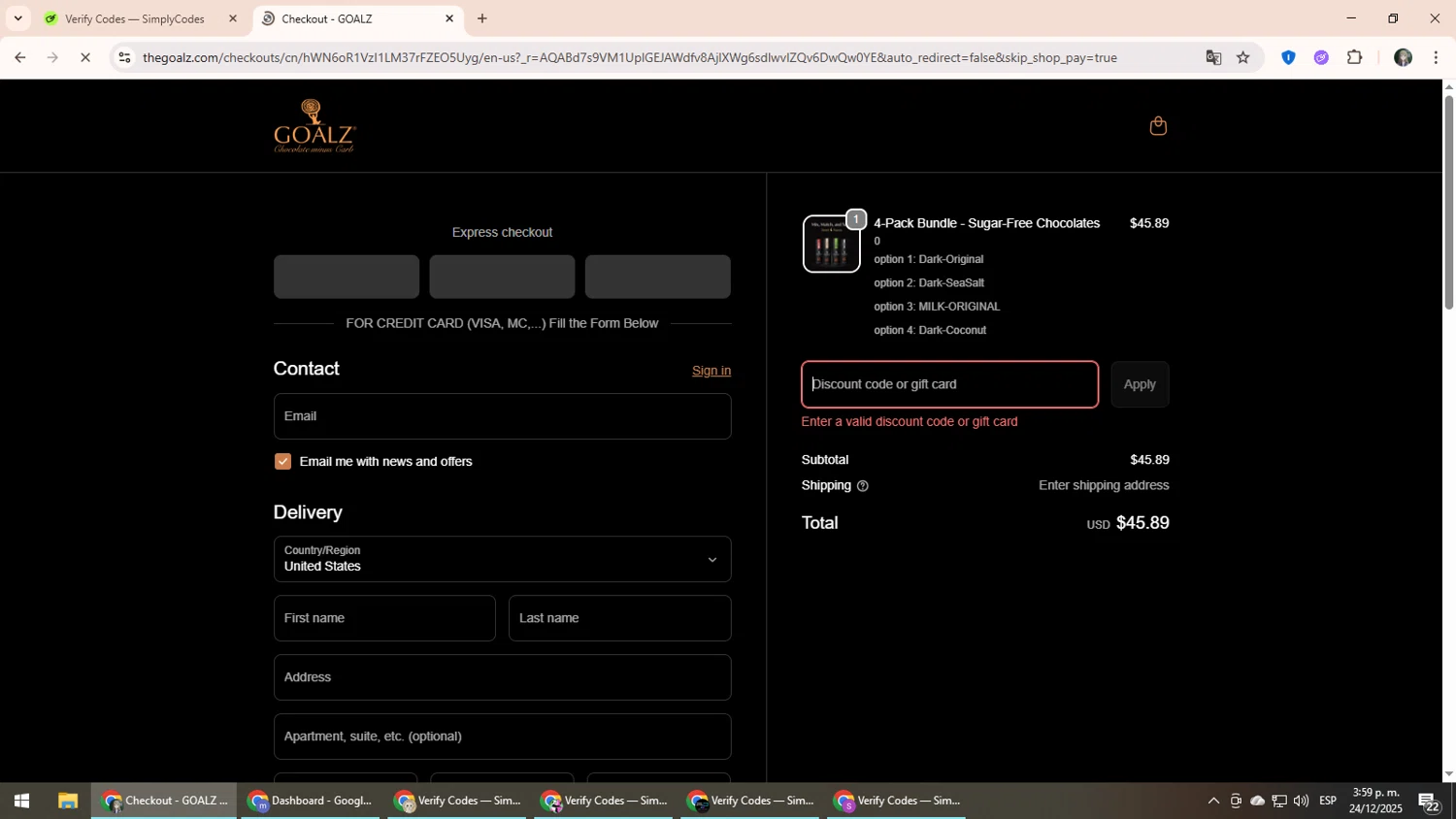Open the Bitwarden shield extension icon

(1288, 58)
